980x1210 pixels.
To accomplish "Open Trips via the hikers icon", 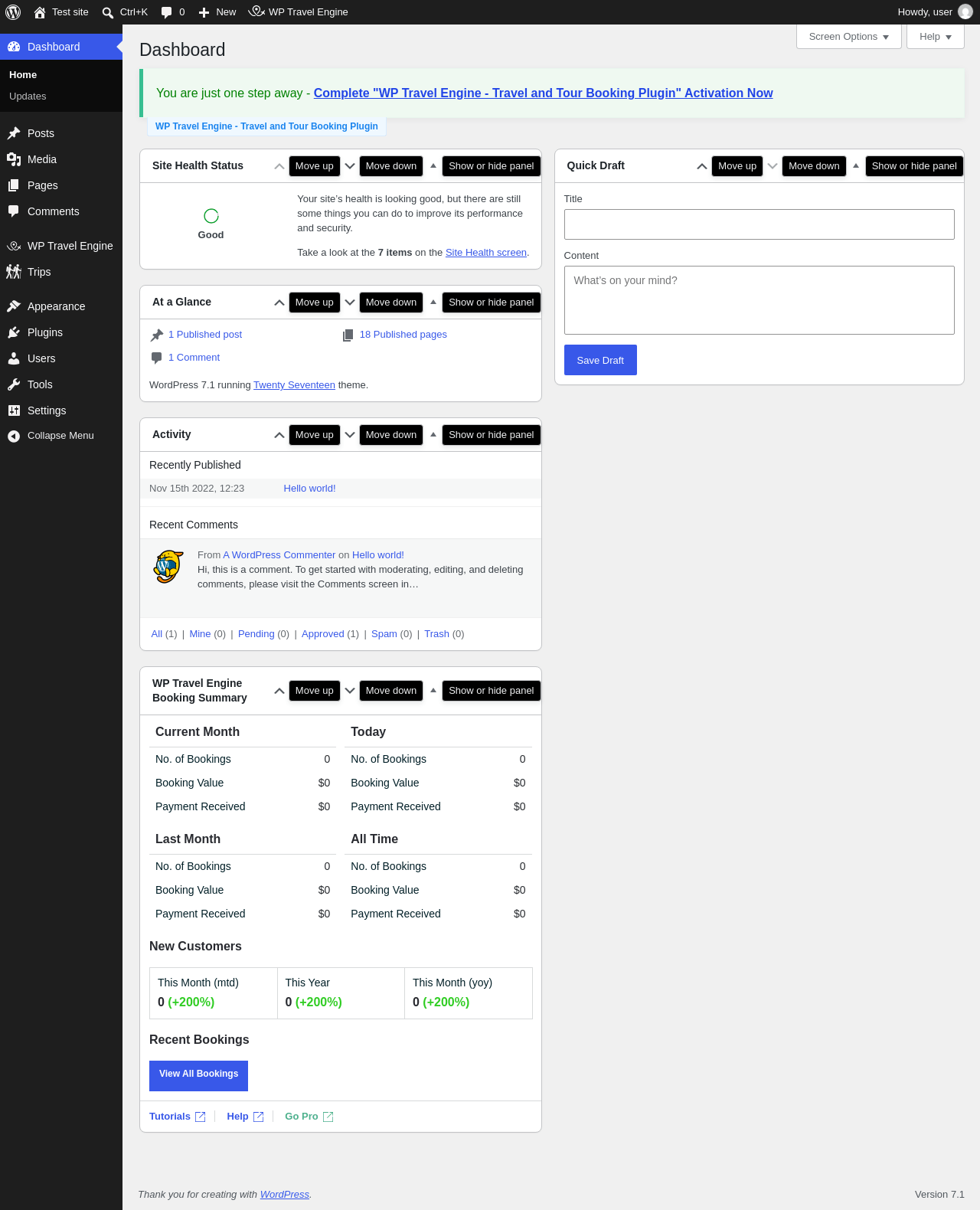I will (14, 272).
